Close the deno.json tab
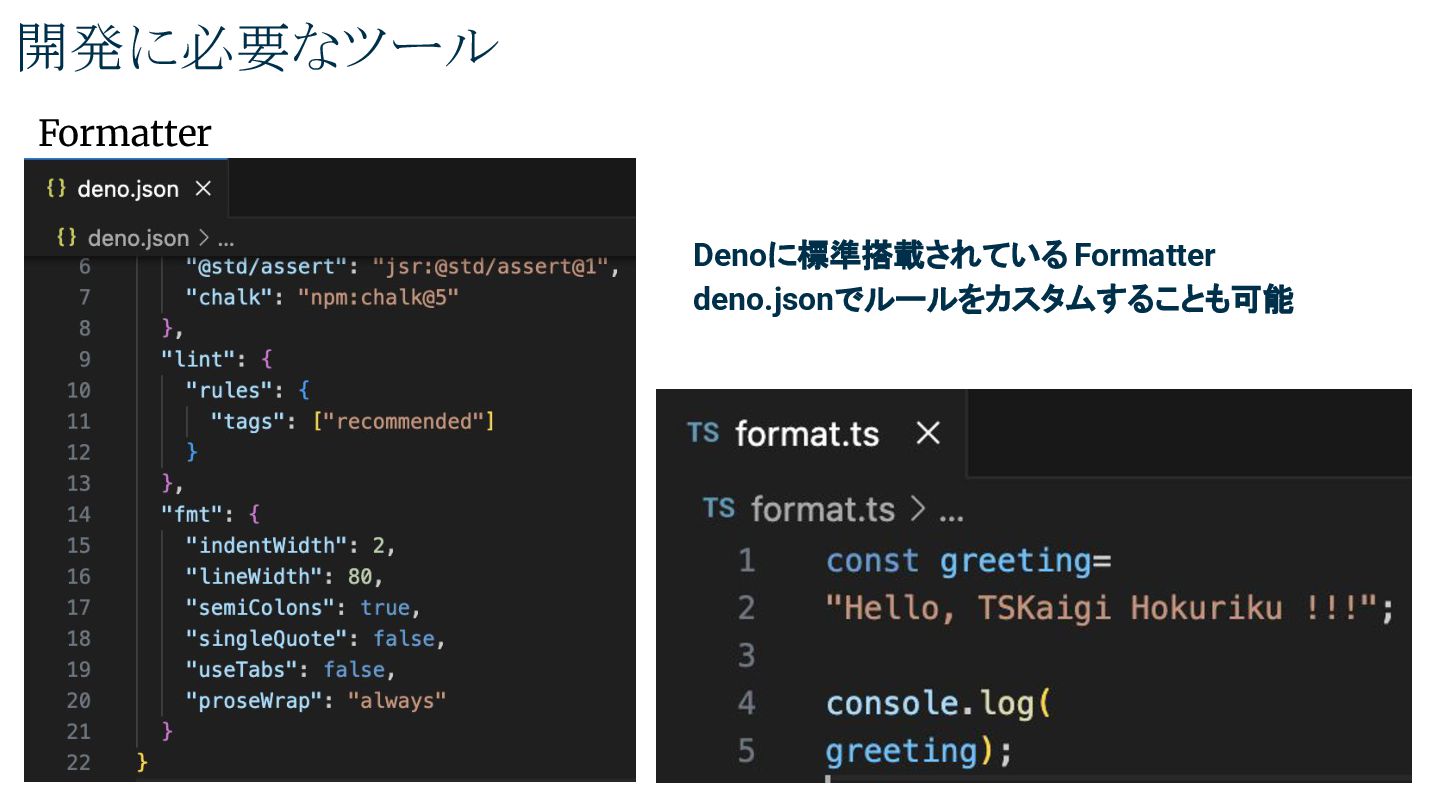This screenshot has width=1440, height=810. tap(203, 188)
